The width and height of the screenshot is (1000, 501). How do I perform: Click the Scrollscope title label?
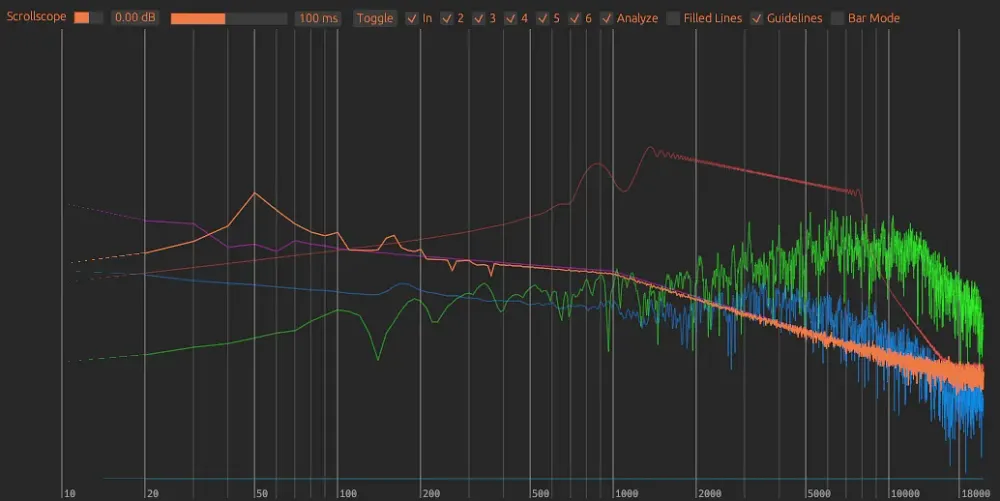[36, 18]
